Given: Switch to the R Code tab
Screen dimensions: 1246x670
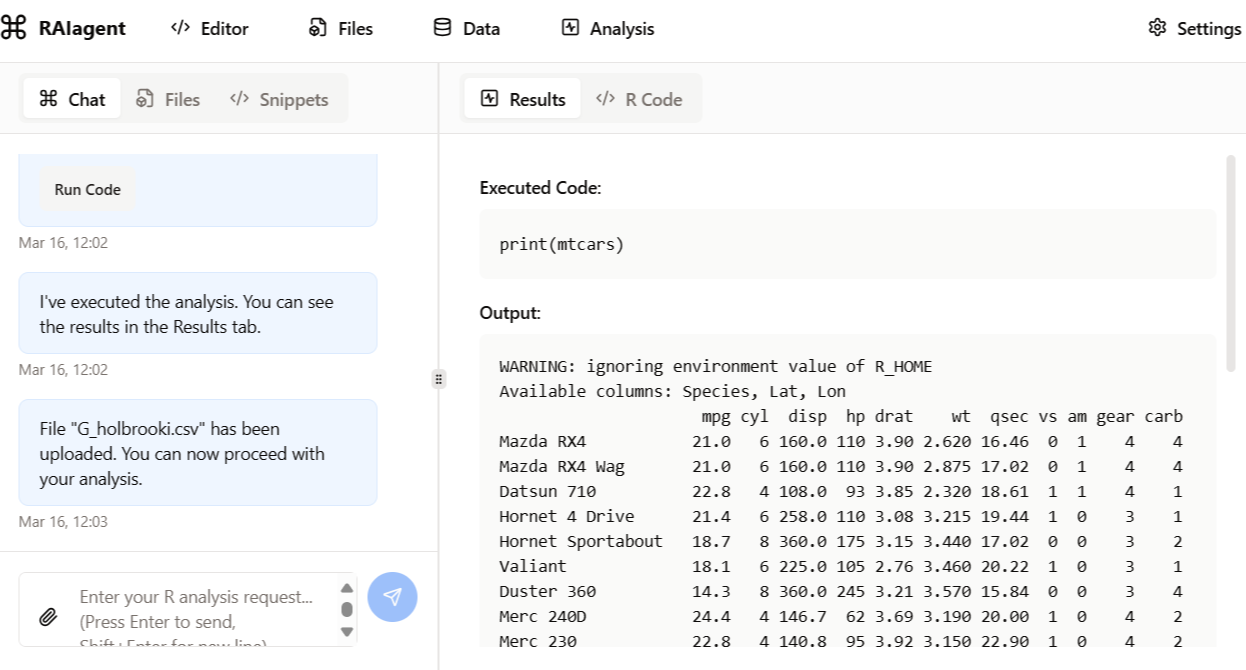Looking at the screenshot, I should (x=639, y=99).
